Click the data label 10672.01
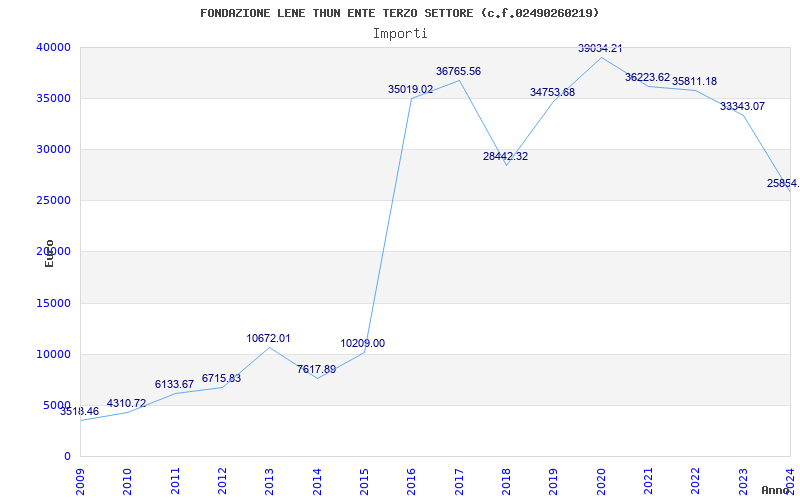Image resolution: width=800 pixels, height=500 pixels. click(268, 338)
